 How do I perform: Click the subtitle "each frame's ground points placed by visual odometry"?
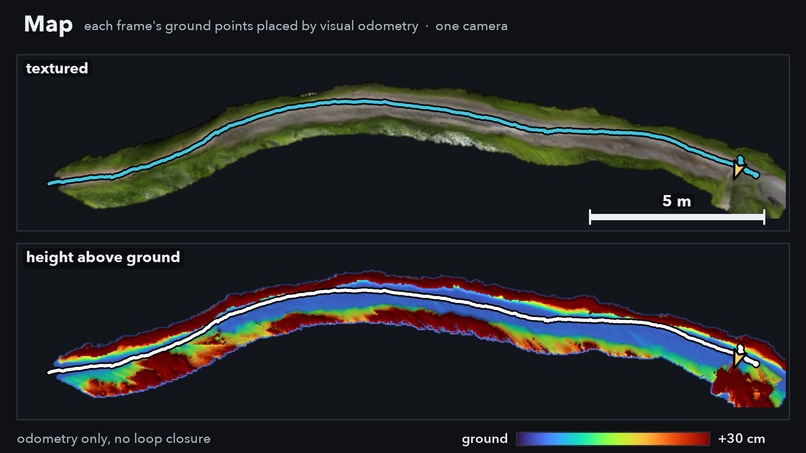(x=251, y=26)
